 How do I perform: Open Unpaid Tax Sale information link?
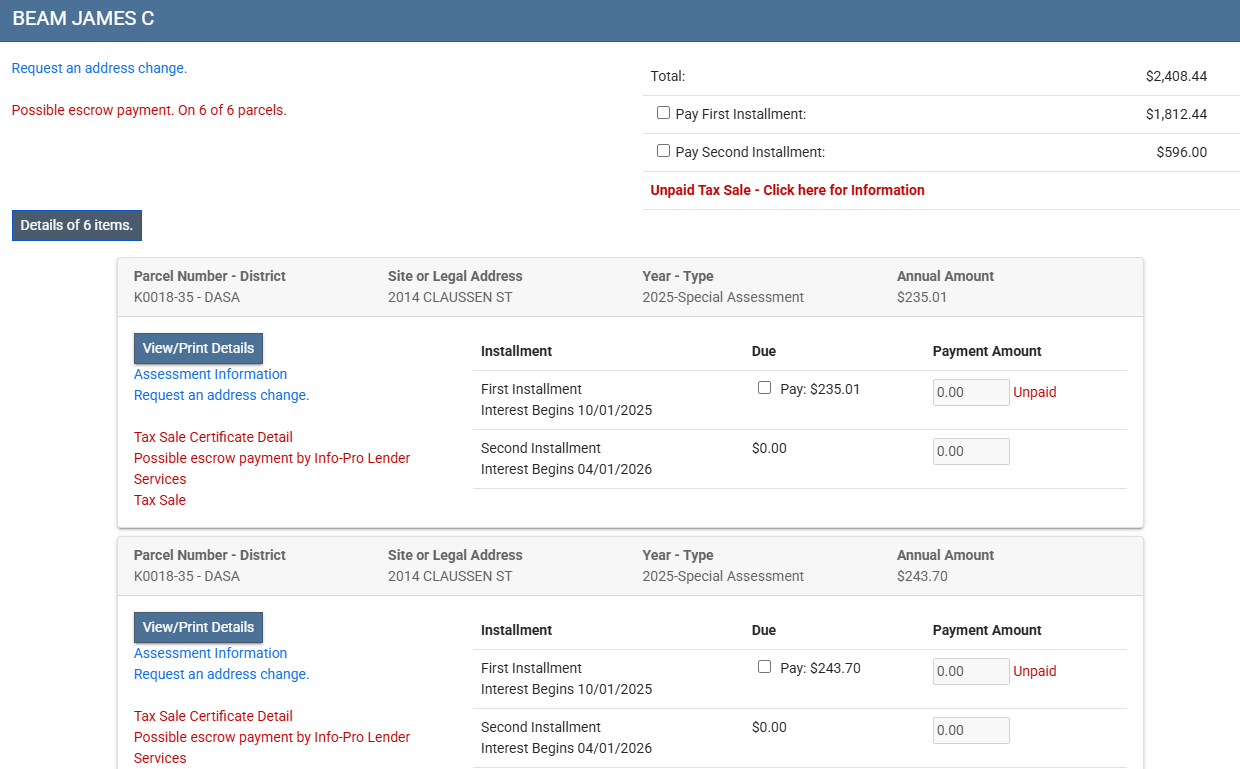tap(787, 190)
